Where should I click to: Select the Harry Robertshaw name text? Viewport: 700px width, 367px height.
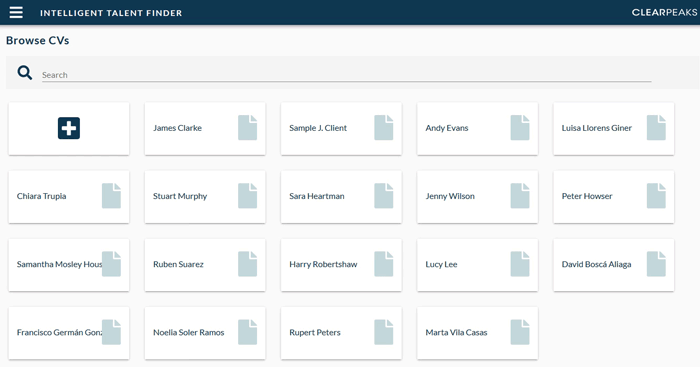[x=323, y=264]
